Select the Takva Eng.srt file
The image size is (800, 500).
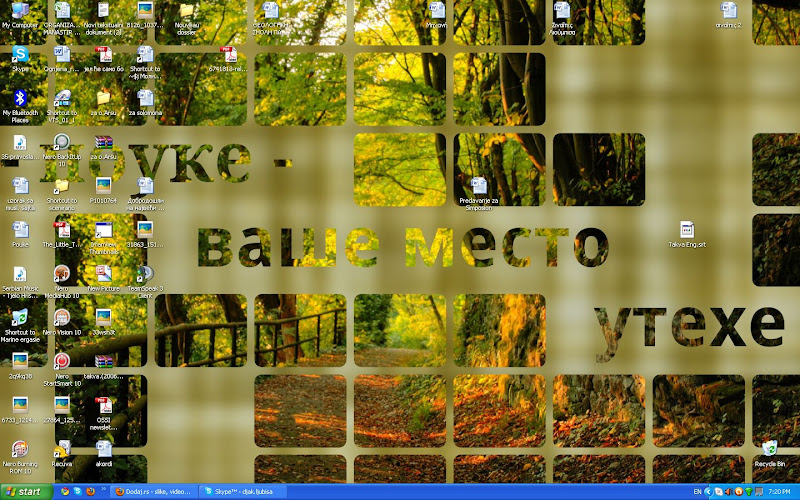[687, 235]
